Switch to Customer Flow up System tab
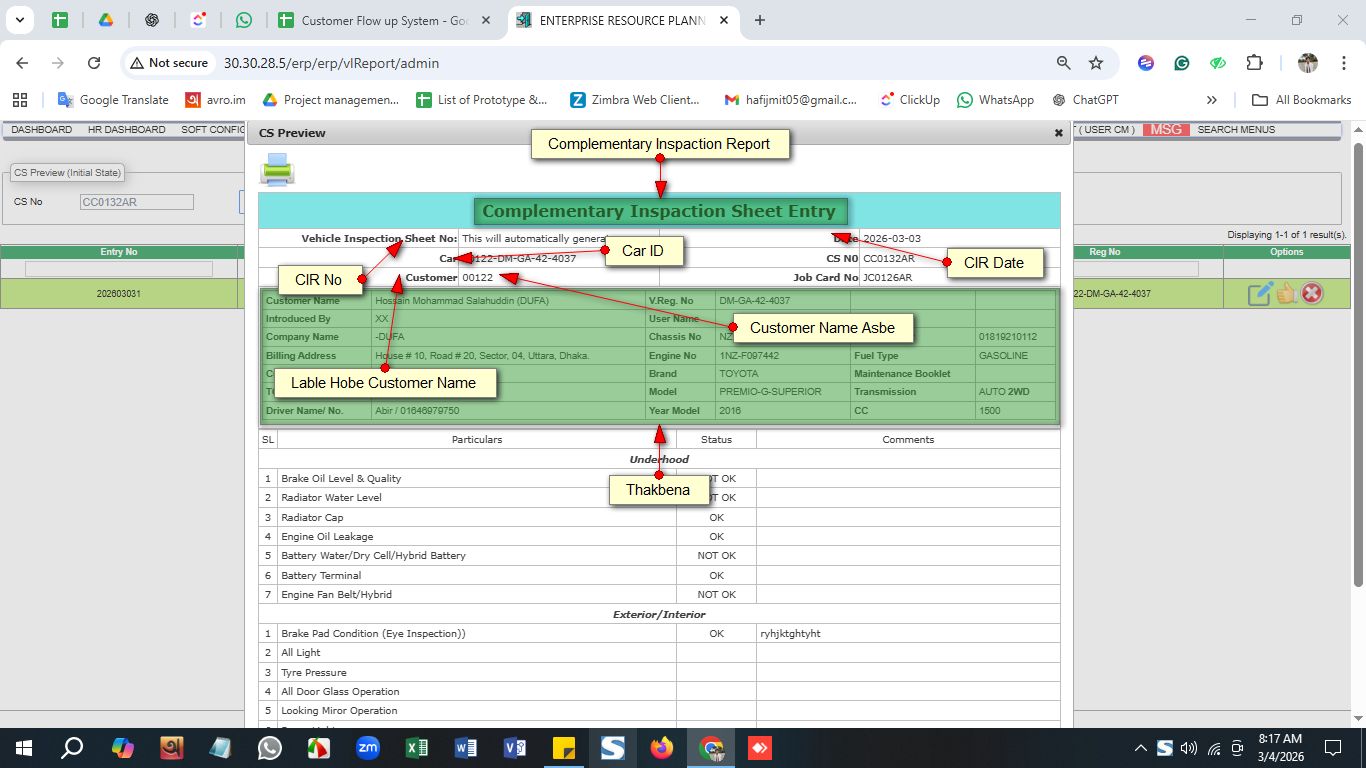Viewport: 1366px width, 768px height. [x=385, y=20]
